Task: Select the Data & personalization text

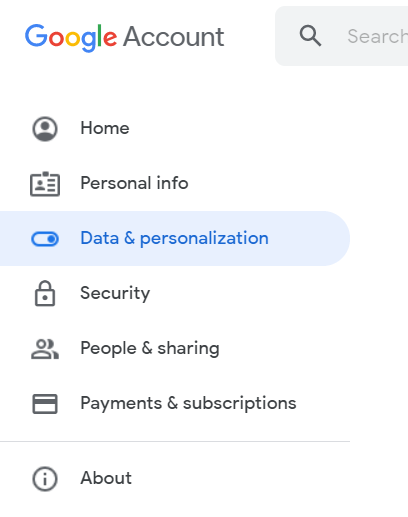Action: point(174,238)
